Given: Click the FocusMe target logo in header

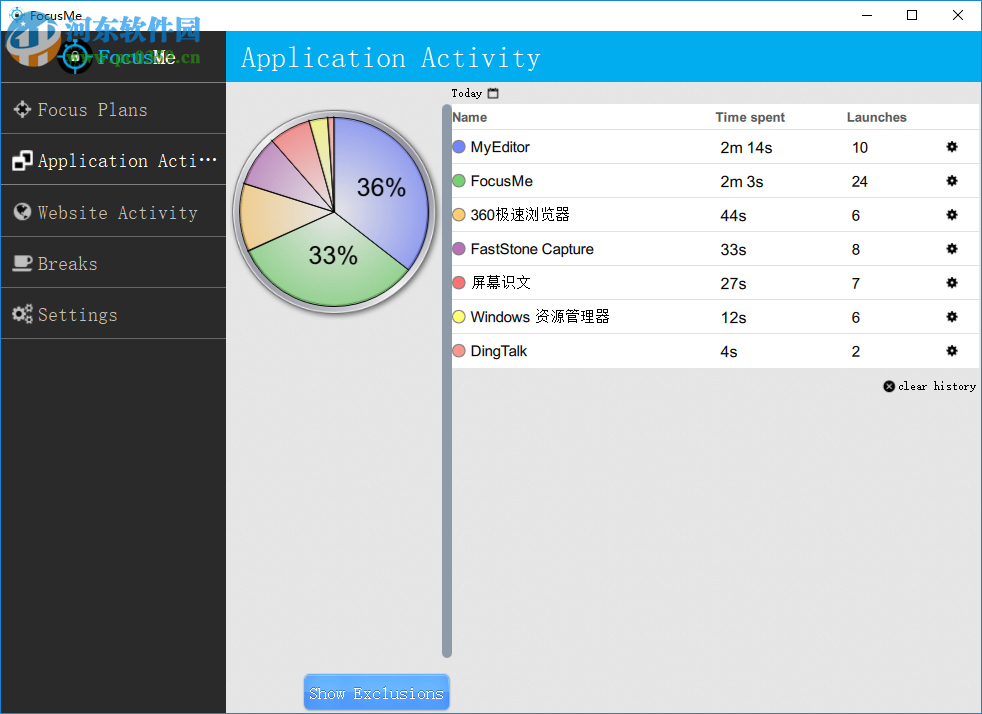Looking at the screenshot, I should (x=75, y=57).
